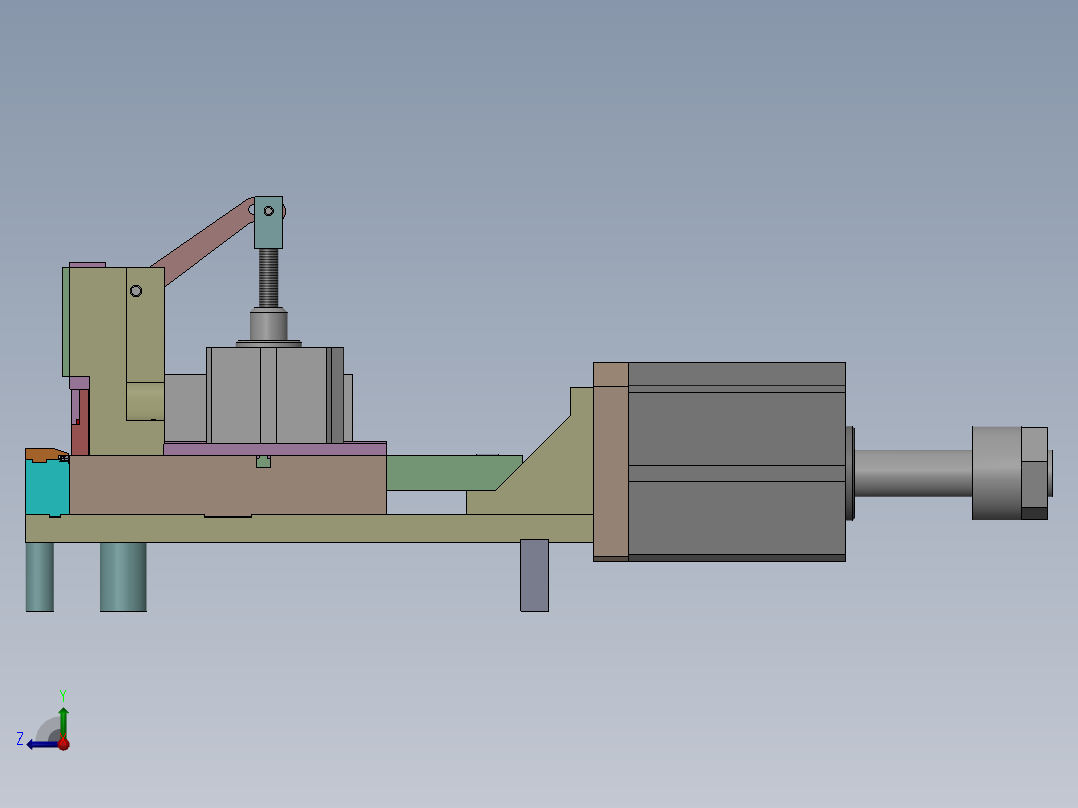Select the thin purple plate above brown block
The image size is (1078, 808).
coord(275,449)
